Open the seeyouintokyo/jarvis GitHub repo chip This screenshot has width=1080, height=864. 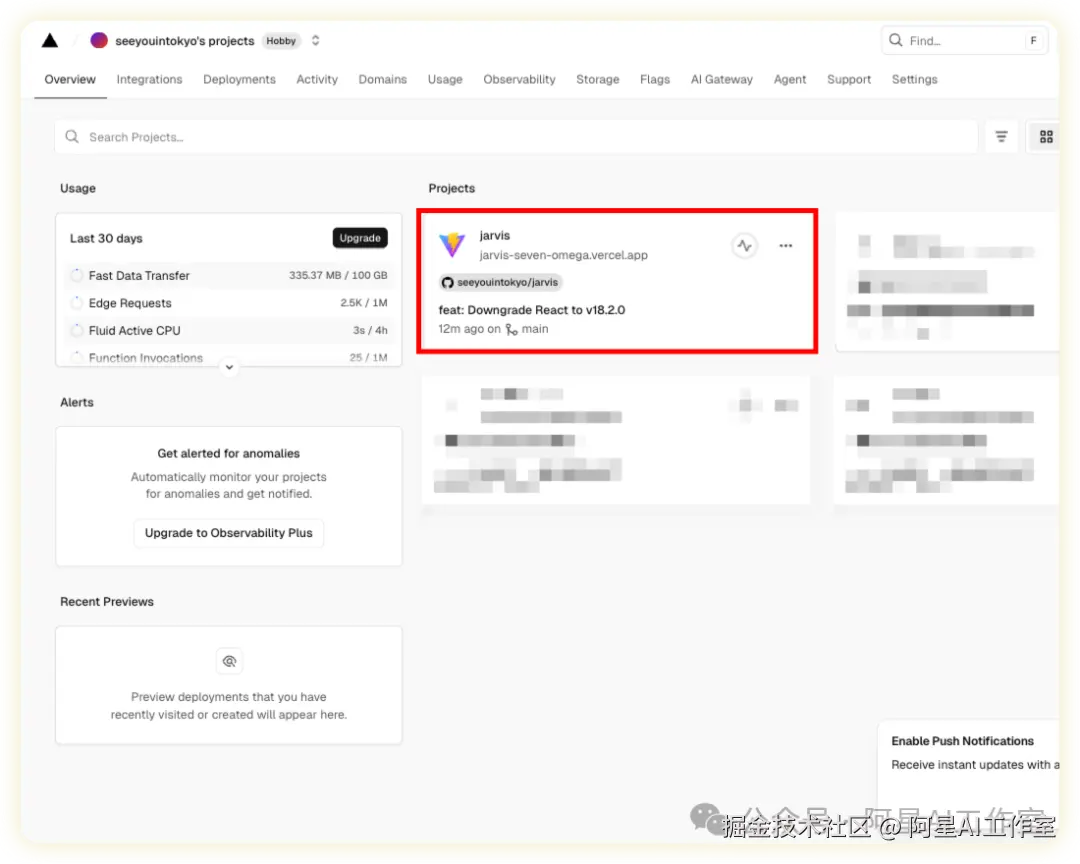click(x=501, y=282)
